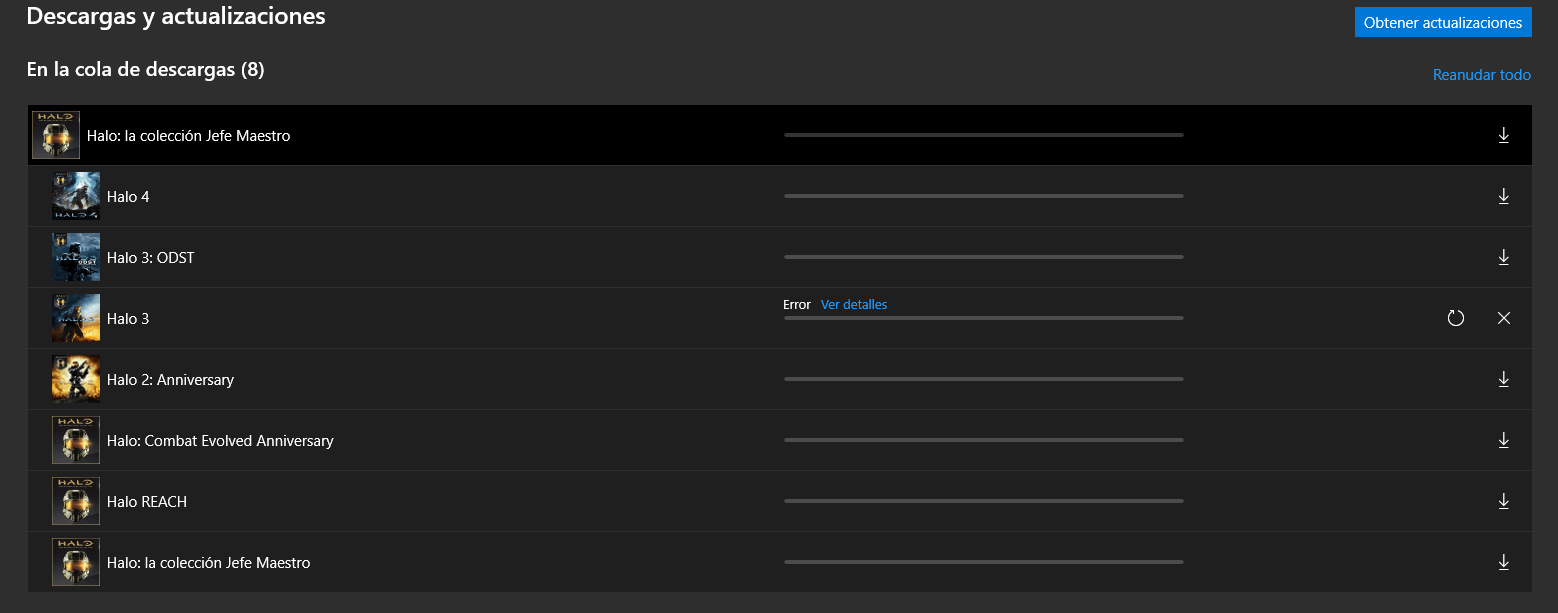The height and width of the screenshot is (613, 1558).
Task: Open Ver detalles link for Halo 3 error
Action: 854,304
